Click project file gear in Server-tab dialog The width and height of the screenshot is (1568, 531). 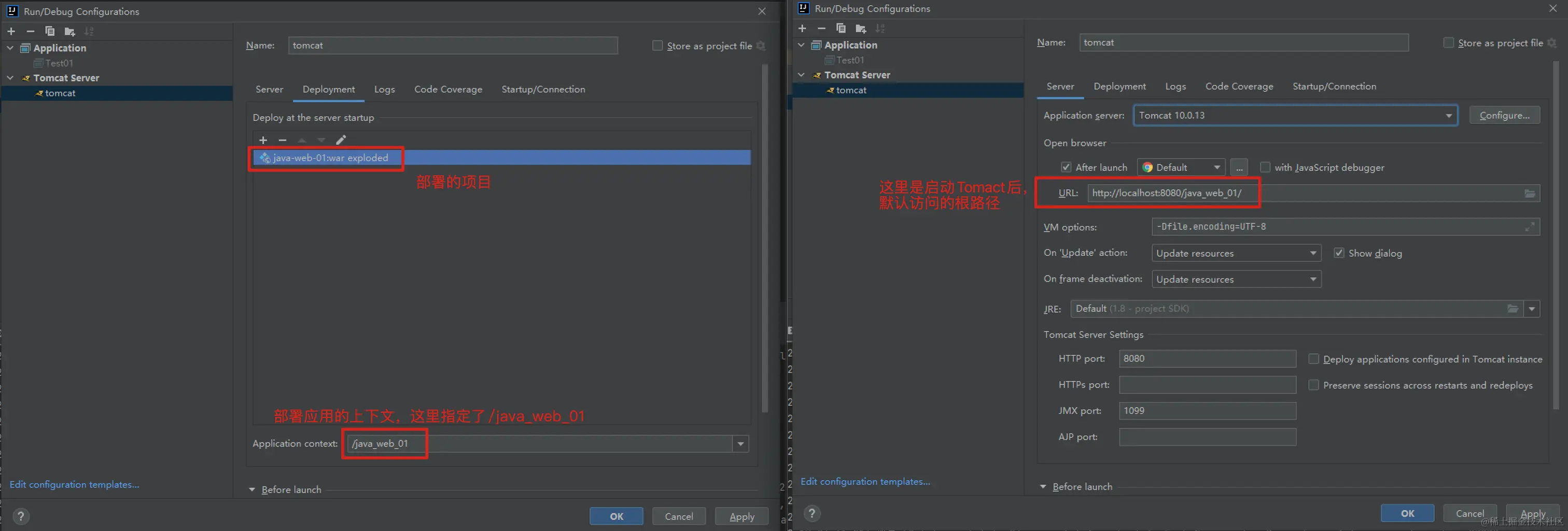1551,43
